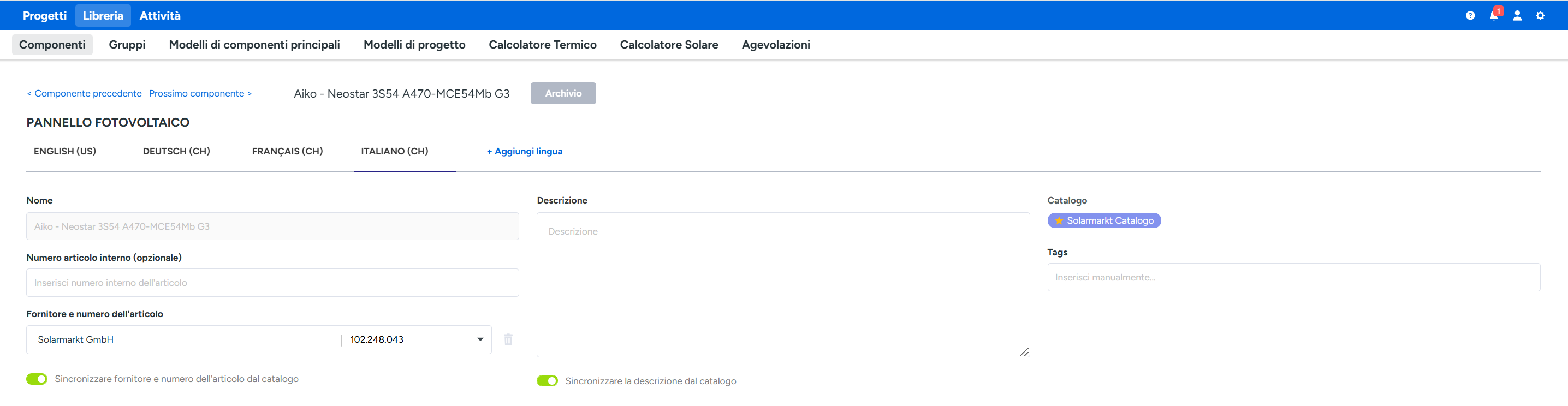Image resolution: width=1568 pixels, height=406 pixels.
Task: Click the Archivio button
Action: click(x=562, y=94)
